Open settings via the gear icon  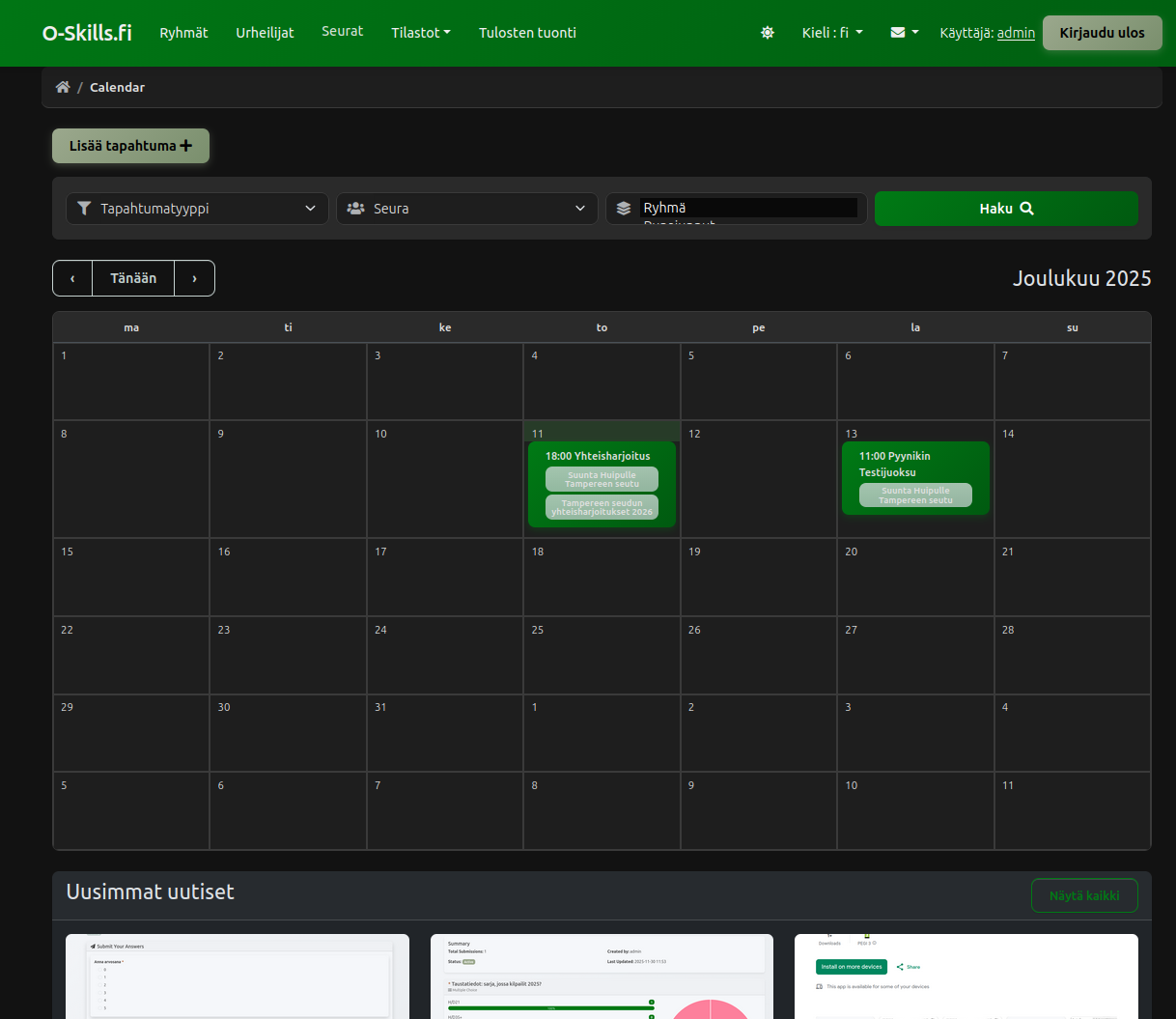[x=768, y=32]
